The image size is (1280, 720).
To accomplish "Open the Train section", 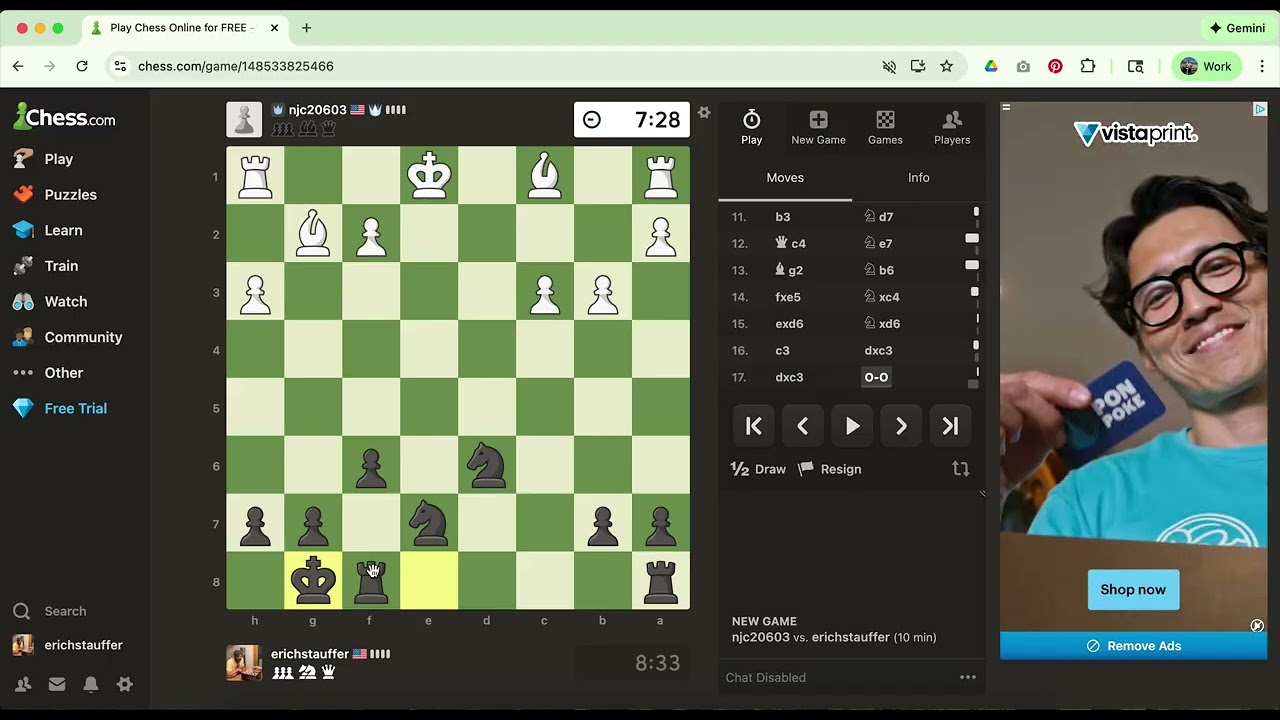I will click(46, 266).
